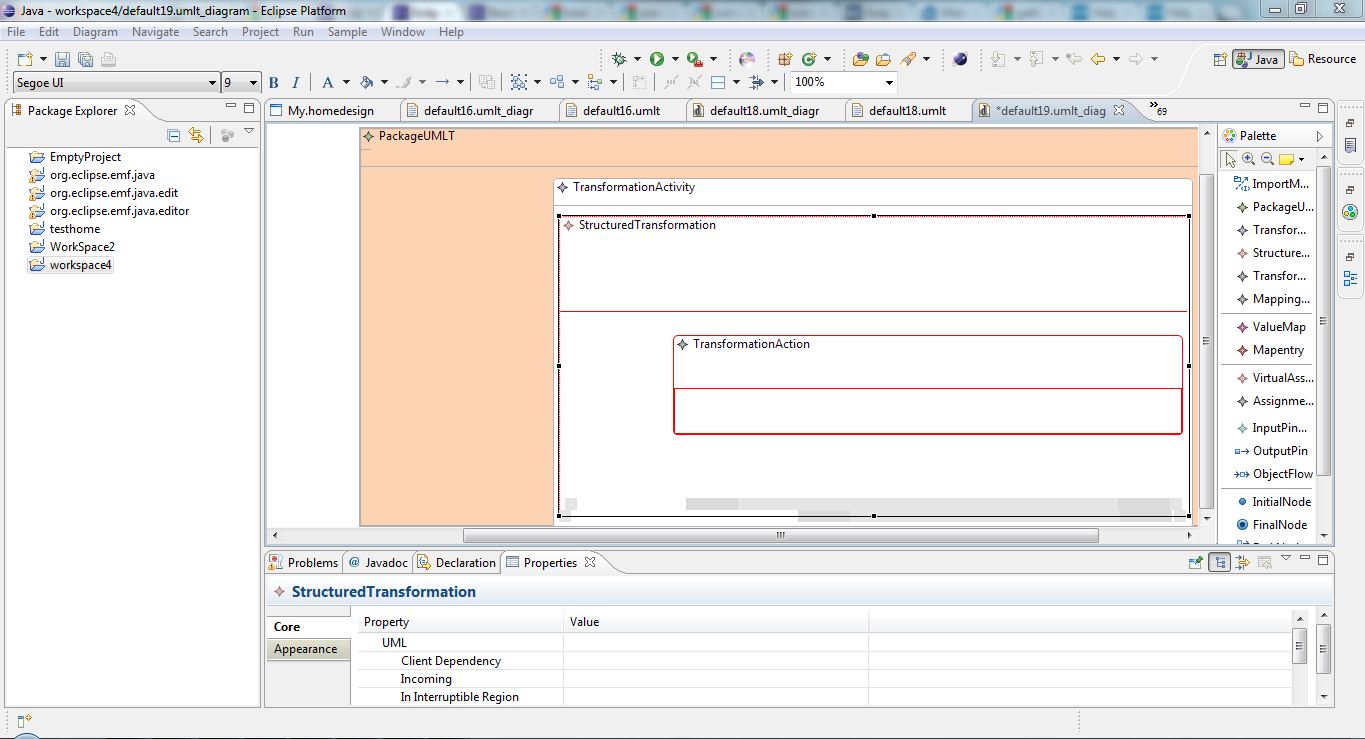The width and height of the screenshot is (1365, 739).
Task: Maximize the editor area
Action: click(x=1324, y=107)
